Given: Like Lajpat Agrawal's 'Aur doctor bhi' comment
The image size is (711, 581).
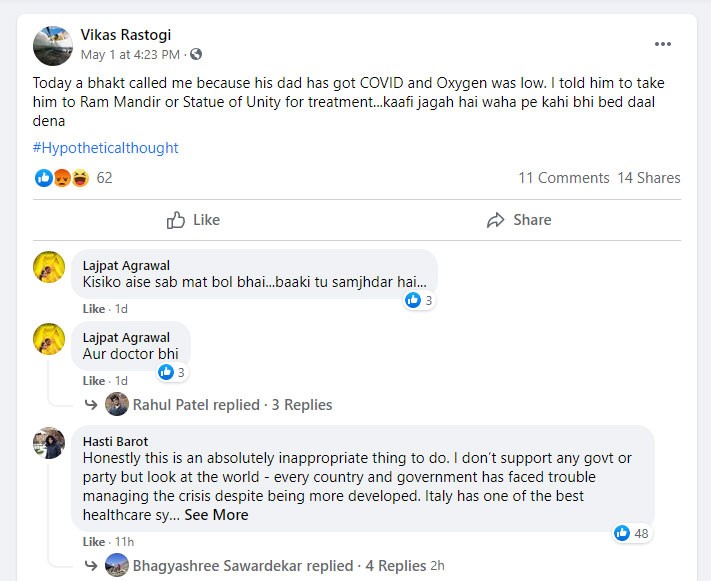Looking at the screenshot, I should [93, 381].
